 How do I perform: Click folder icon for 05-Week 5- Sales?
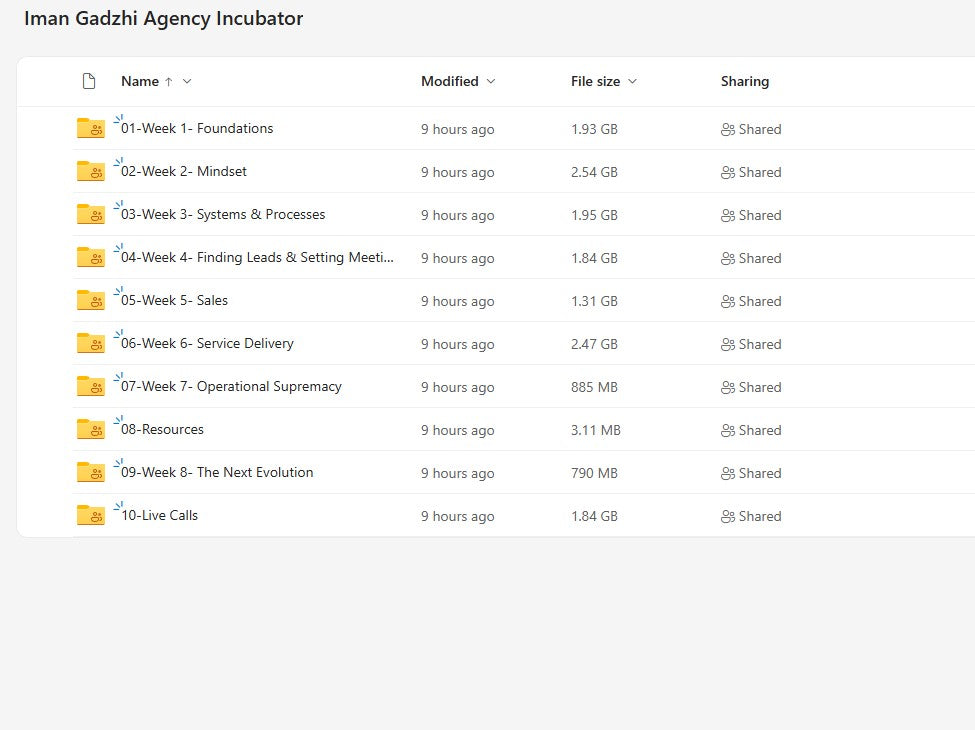(90, 300)
